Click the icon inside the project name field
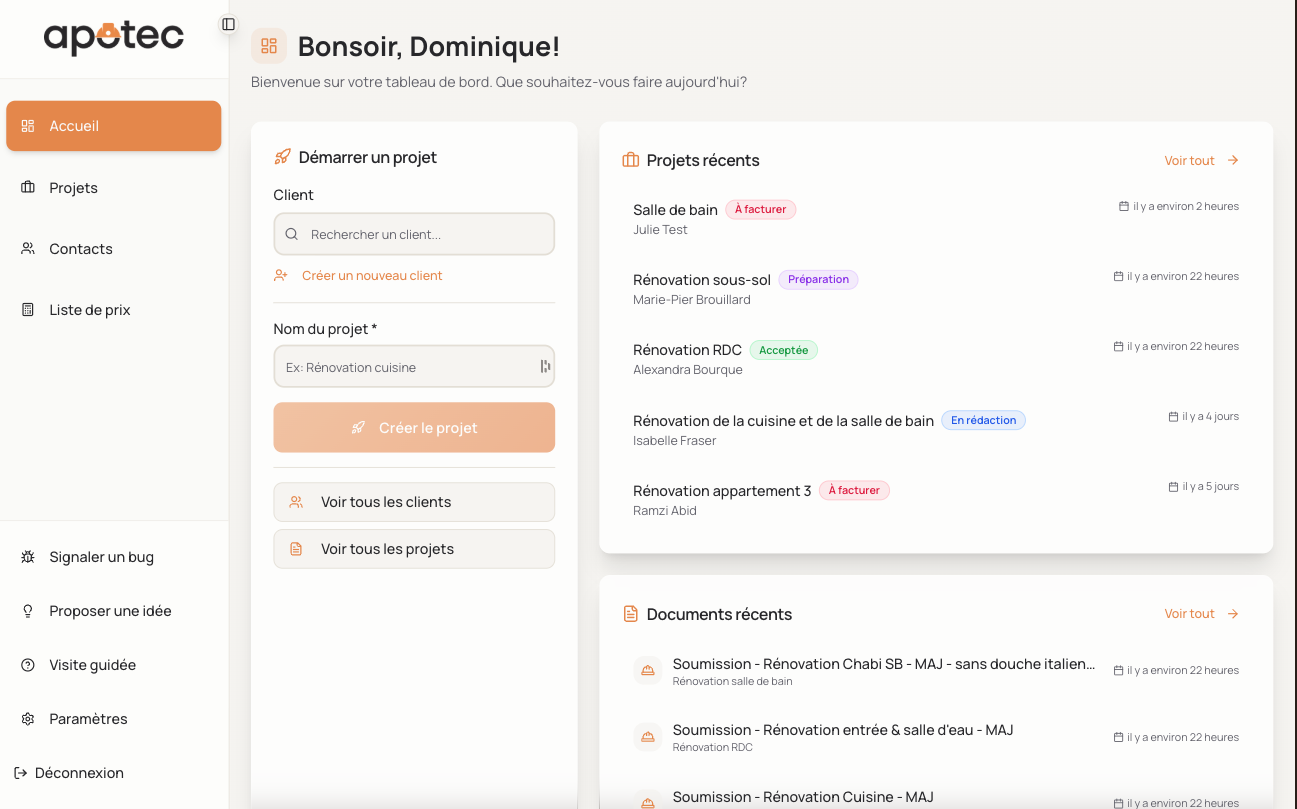Viewport: 1297px width, 809px height. pos(545,367)
